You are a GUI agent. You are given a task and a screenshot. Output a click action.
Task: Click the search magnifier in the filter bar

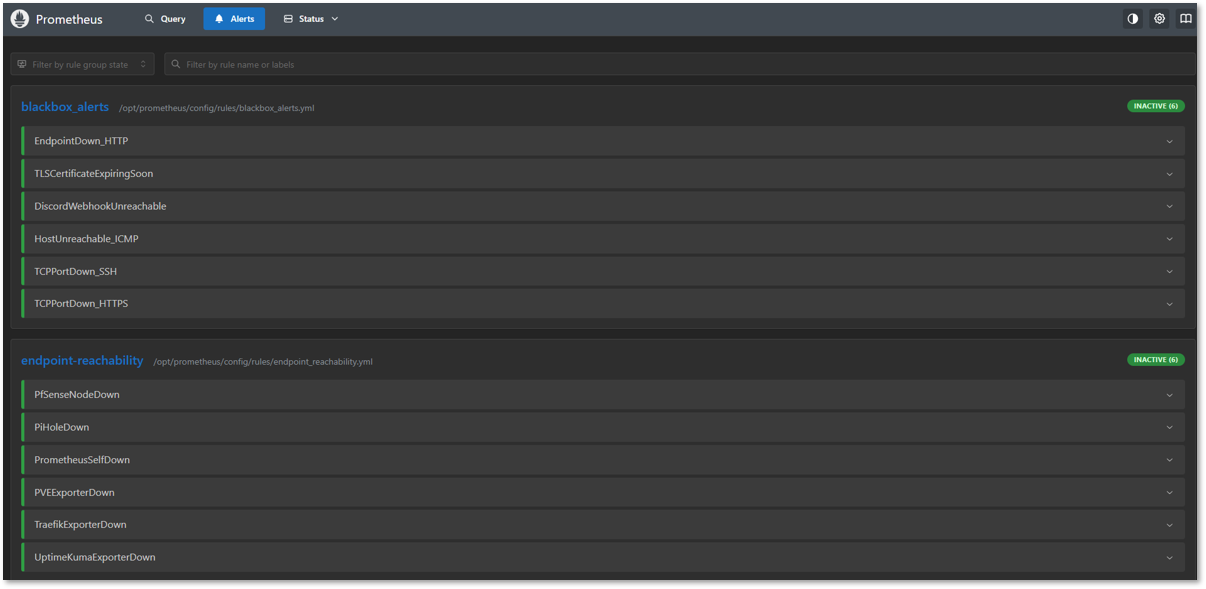pyautogui.click(x=176, y=63)
